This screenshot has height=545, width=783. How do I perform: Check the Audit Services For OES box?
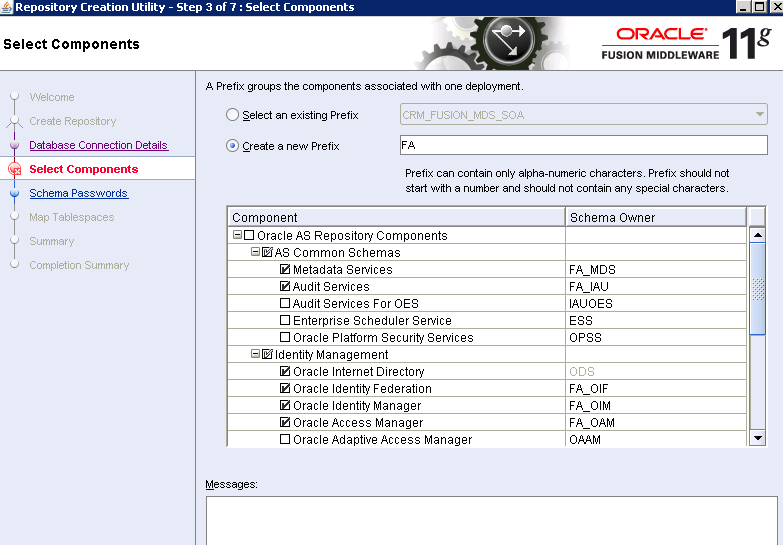[x=285, y=304]
